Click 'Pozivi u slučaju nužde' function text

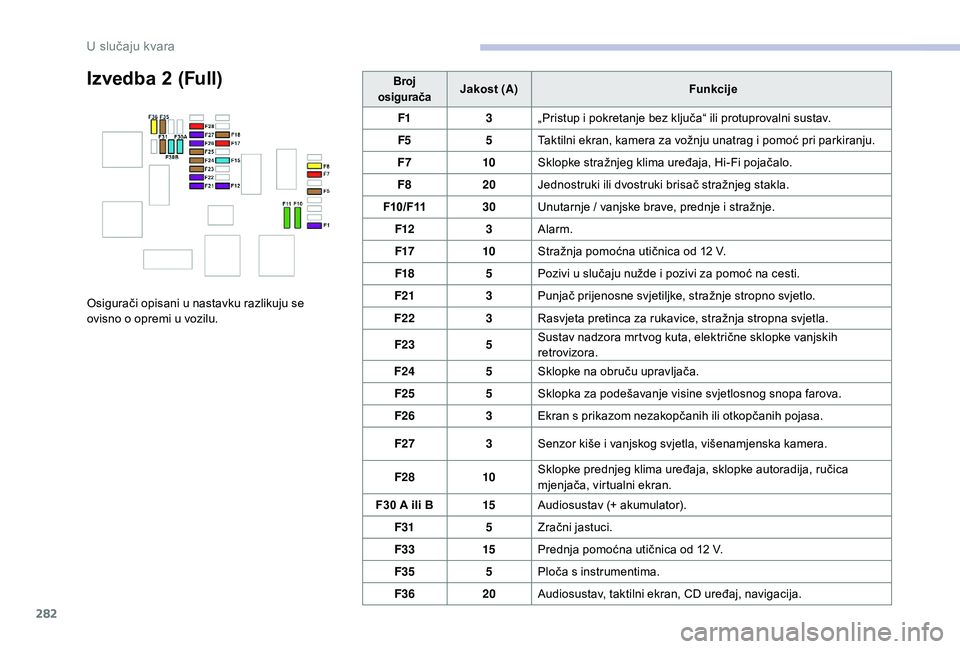pos(669,274)
